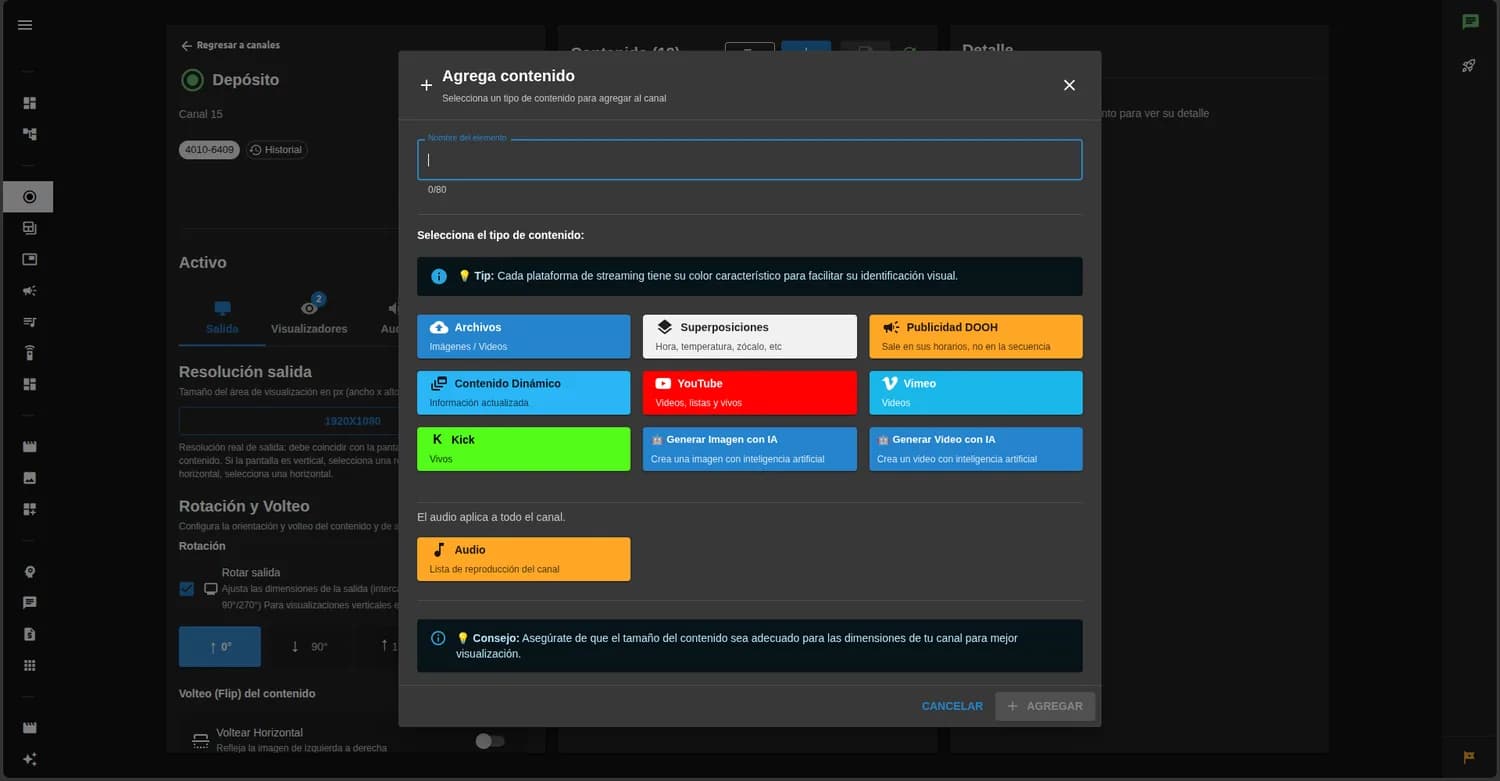Switch to the Salida tab
The image size is (1500, 781).
pyautogui.click(x=222, y=318)
